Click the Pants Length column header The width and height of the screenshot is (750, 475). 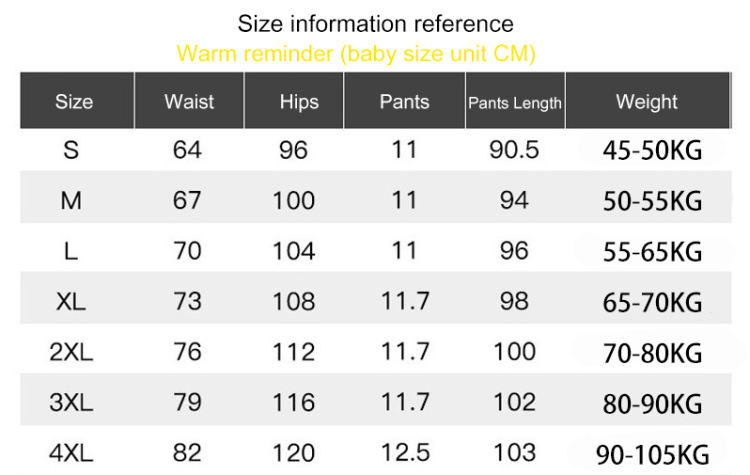(x=515, y=103)
